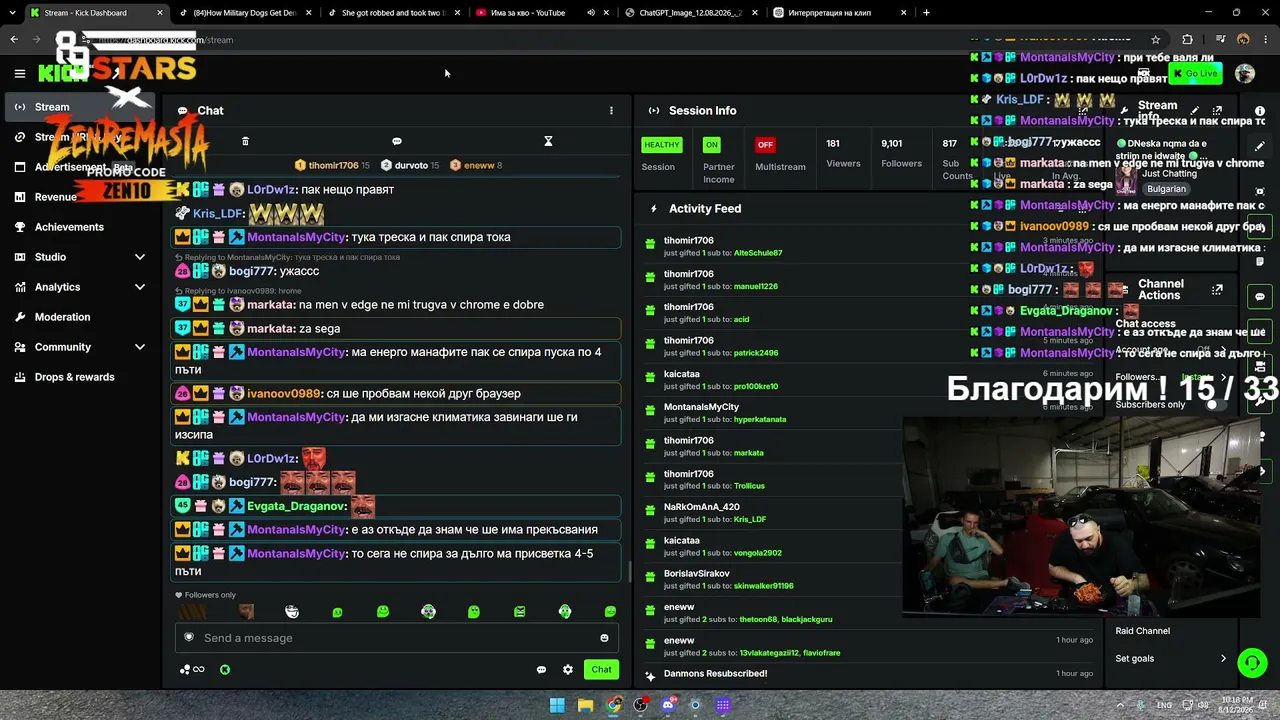Click username ivanoov0989 in chat
1280x720 pixels.
(x=284, y=394)
